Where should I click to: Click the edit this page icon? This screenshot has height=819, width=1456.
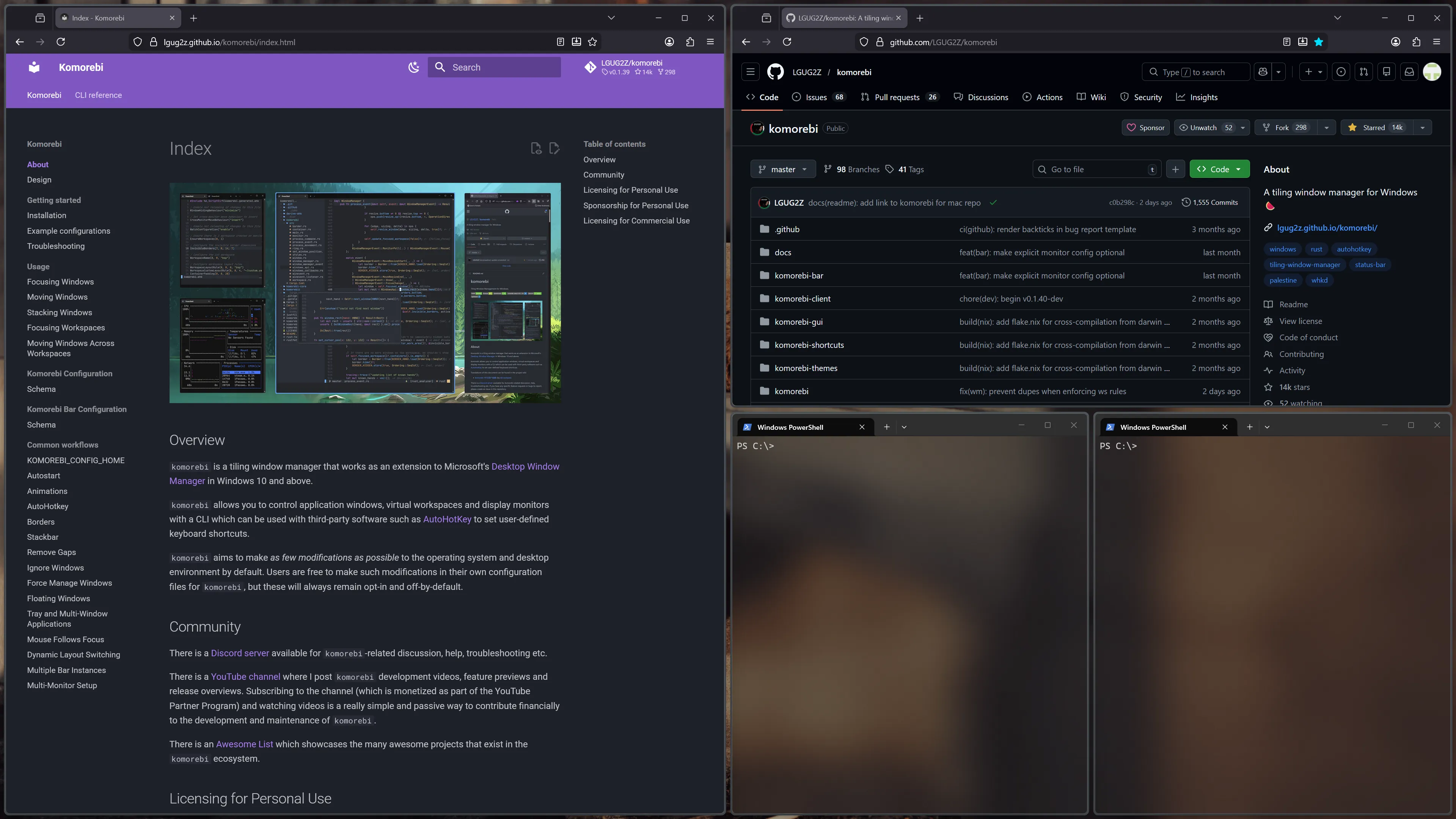554,148
